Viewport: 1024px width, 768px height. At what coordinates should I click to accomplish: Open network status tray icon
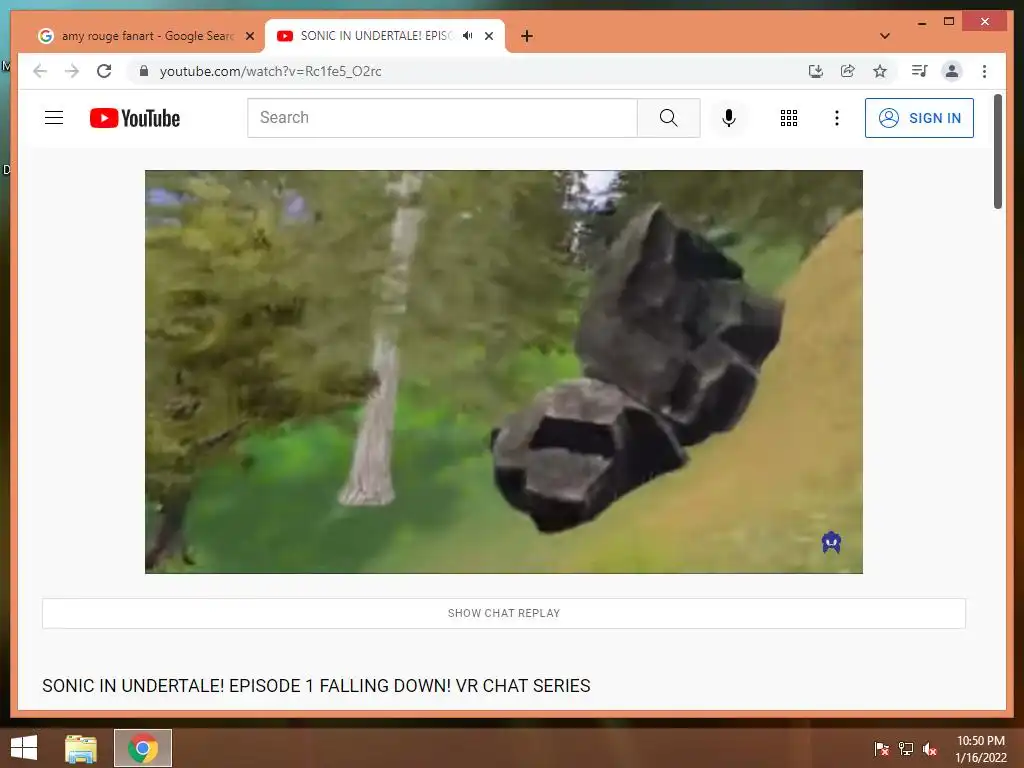click(906, 748)
